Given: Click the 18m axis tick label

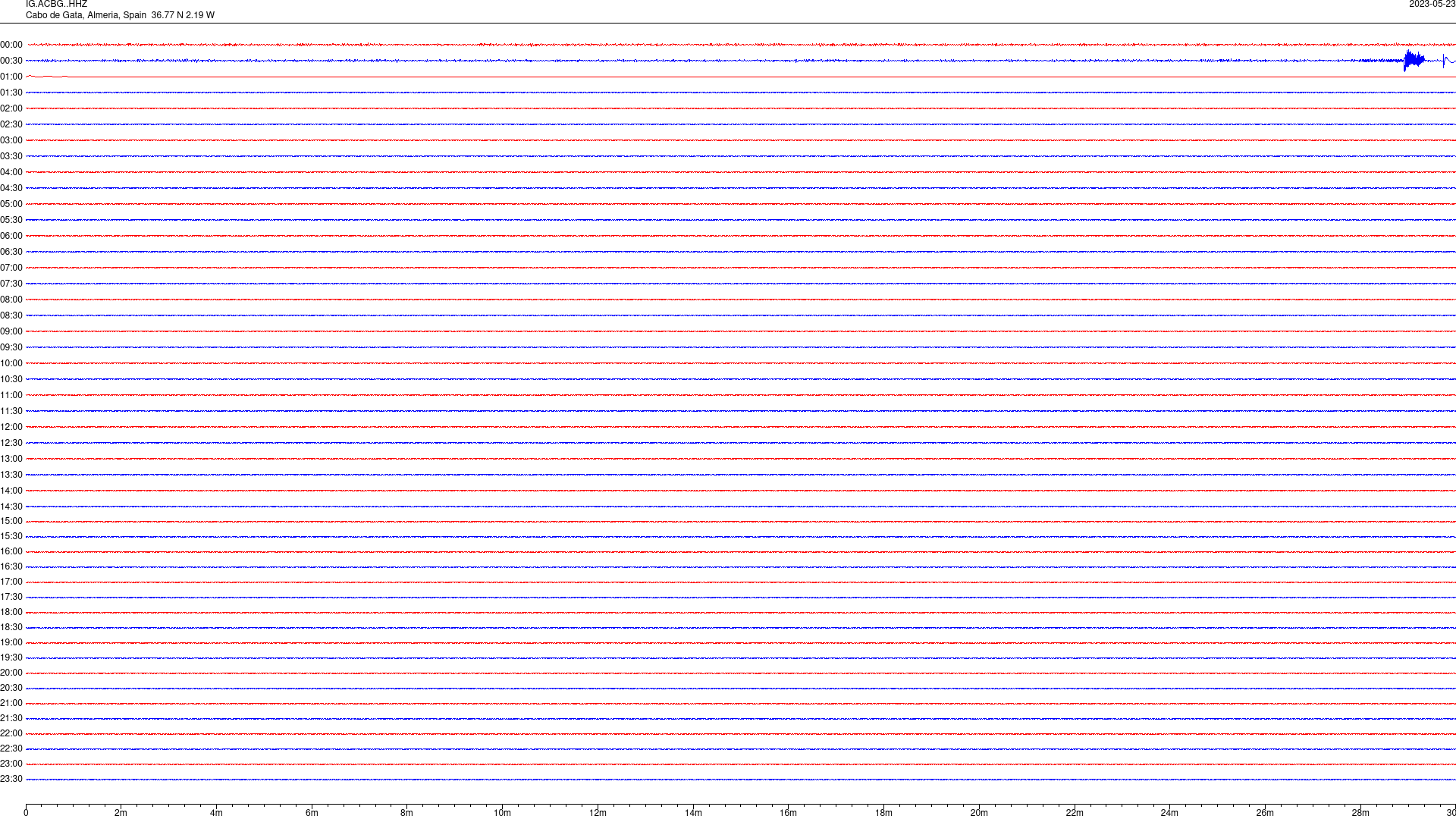Looking at the screenshot, I should click(883, 813).
